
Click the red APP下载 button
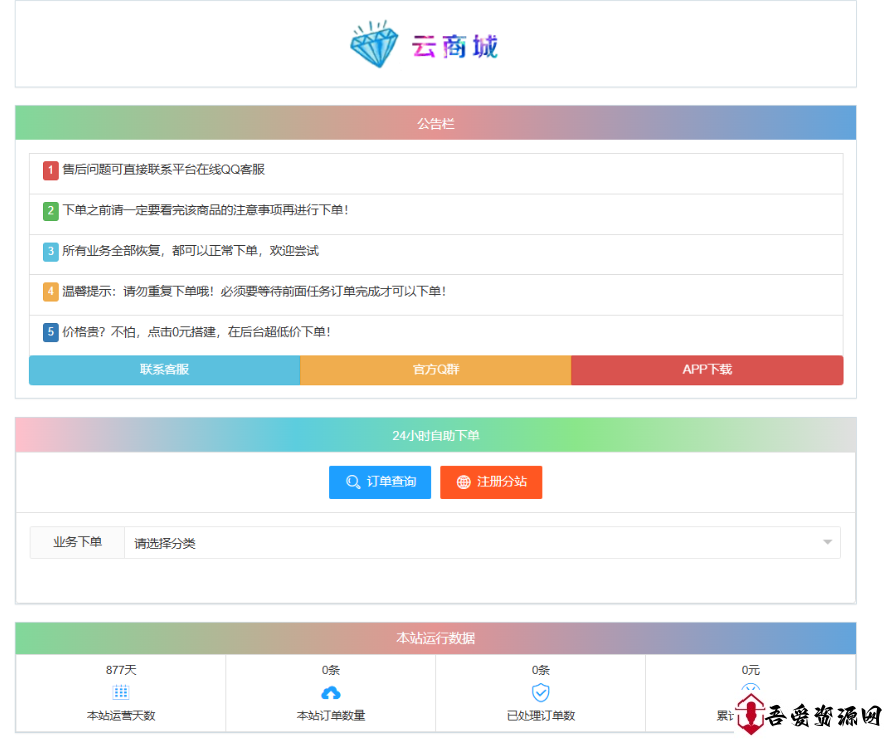click(707, 370)
